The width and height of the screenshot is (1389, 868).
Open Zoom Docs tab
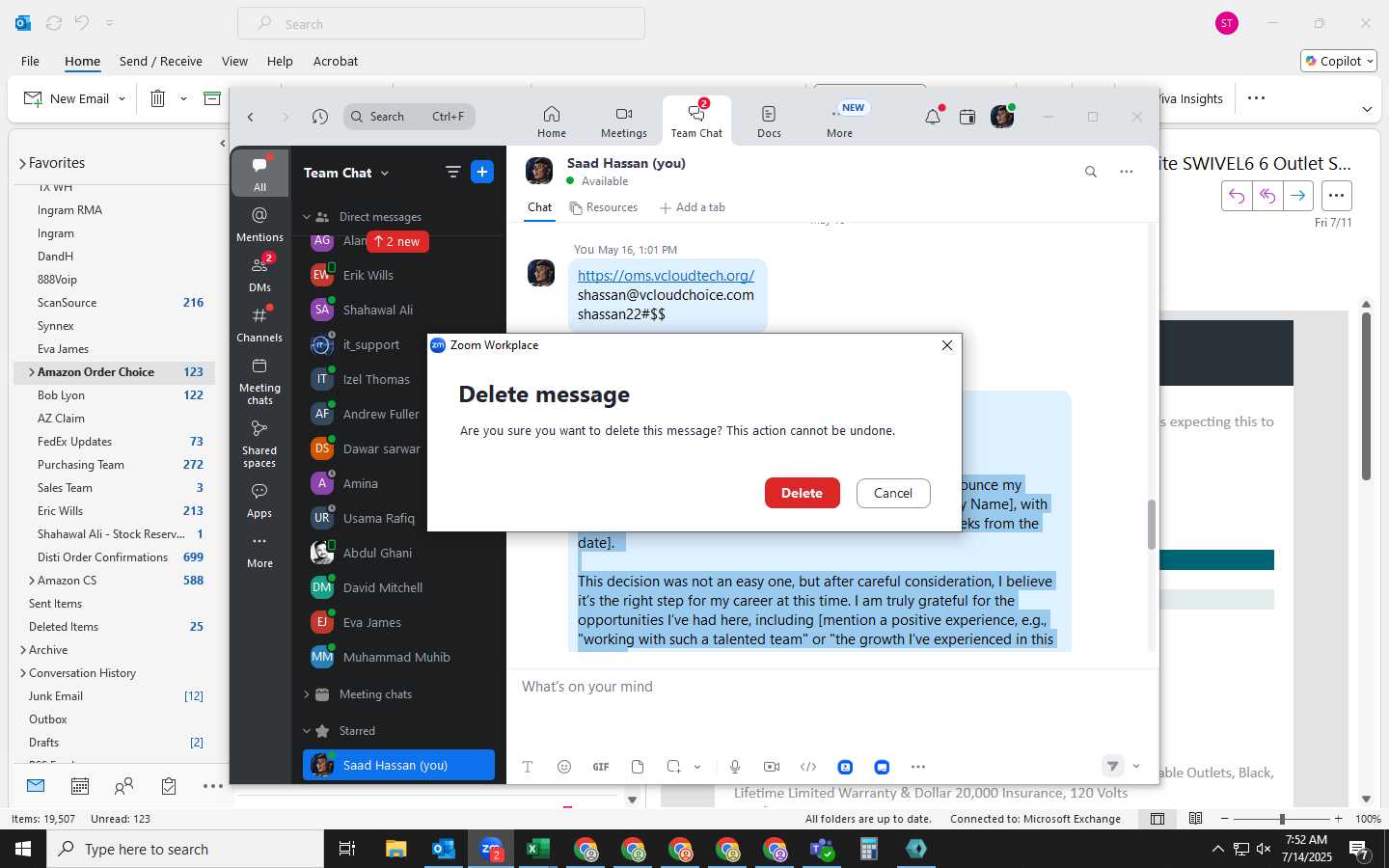(x=769, y=122)
